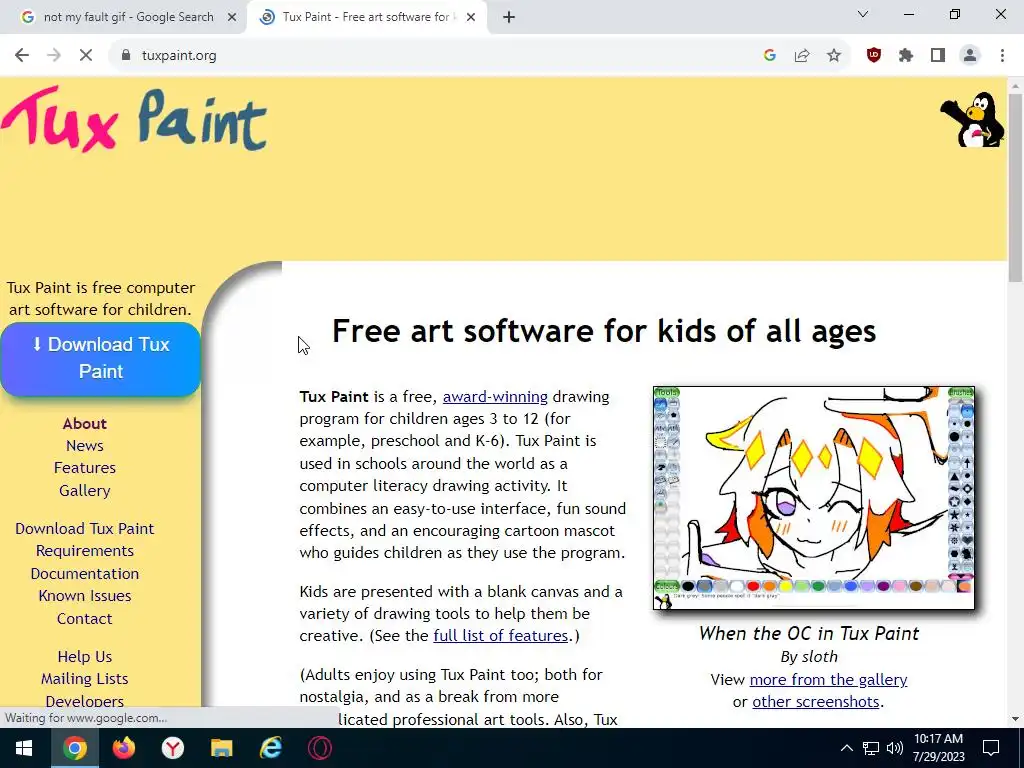1024x768 pixels.
Task: Click the Tux Paint logo
Action: tap(134, 119)
